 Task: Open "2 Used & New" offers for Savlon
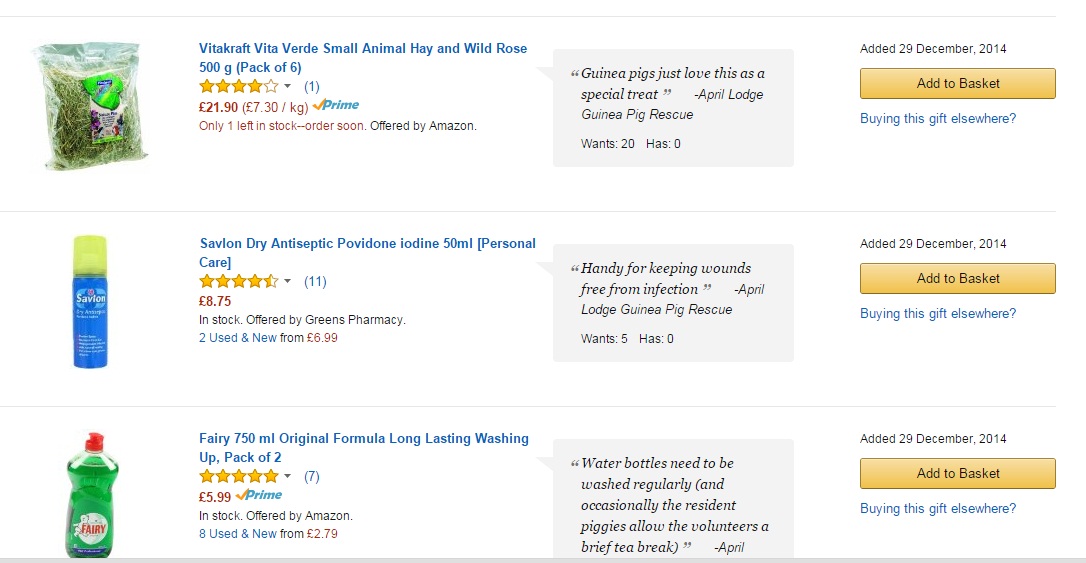pos(238,338)
